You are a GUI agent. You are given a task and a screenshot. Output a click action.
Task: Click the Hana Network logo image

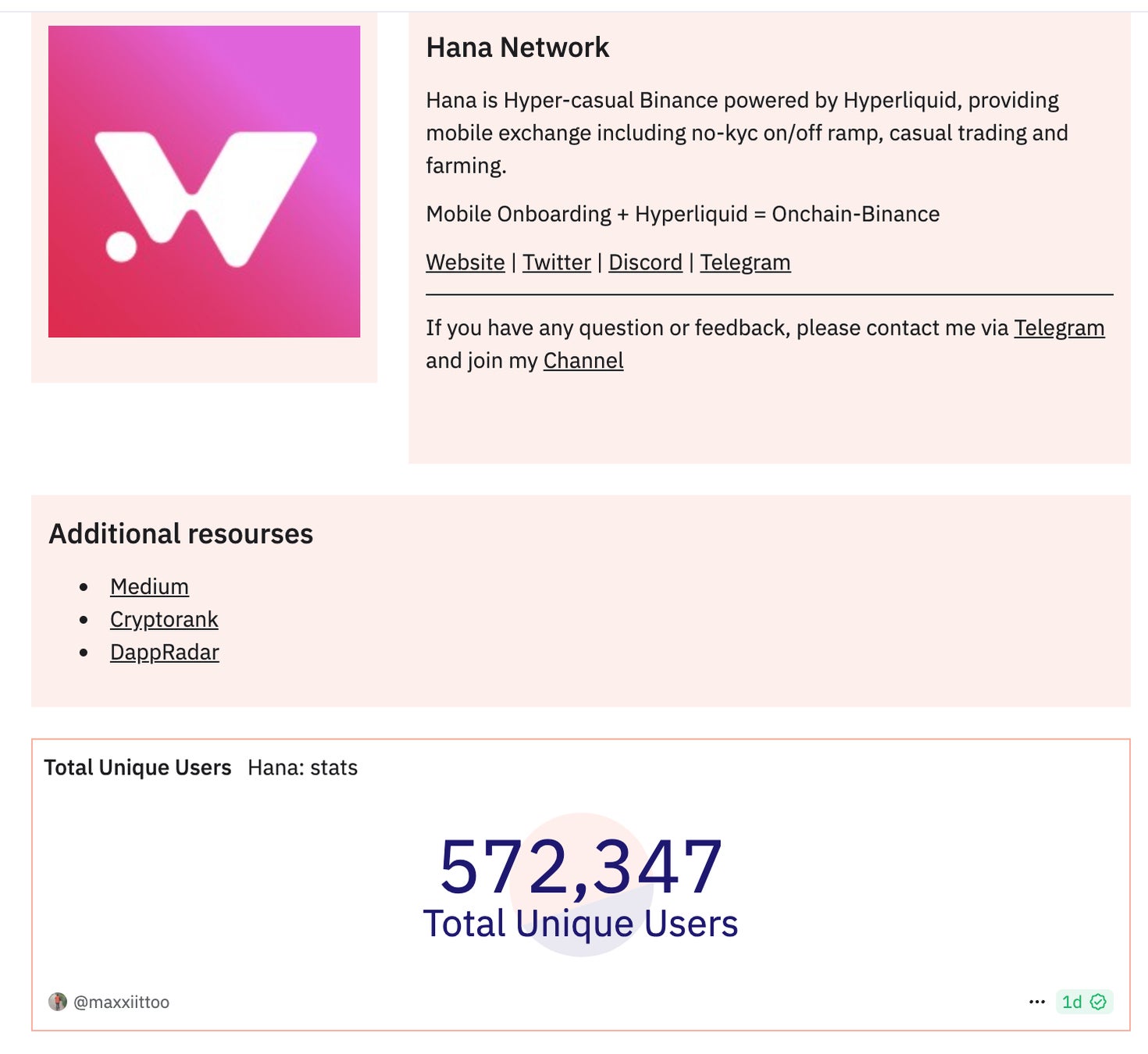[204, 181]
